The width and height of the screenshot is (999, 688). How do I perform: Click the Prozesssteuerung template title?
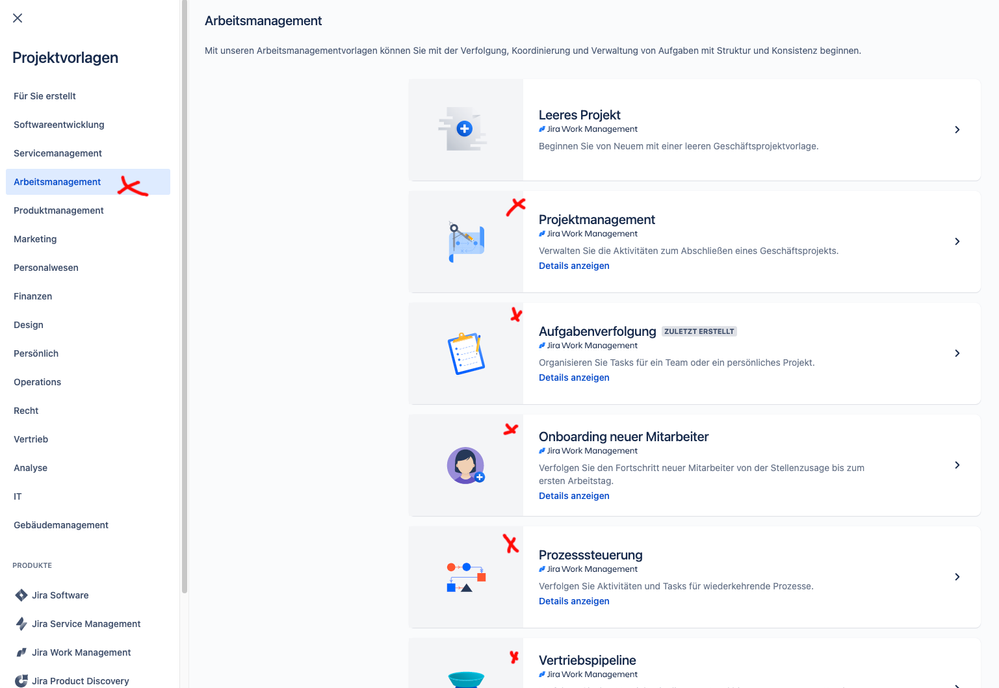591,555
